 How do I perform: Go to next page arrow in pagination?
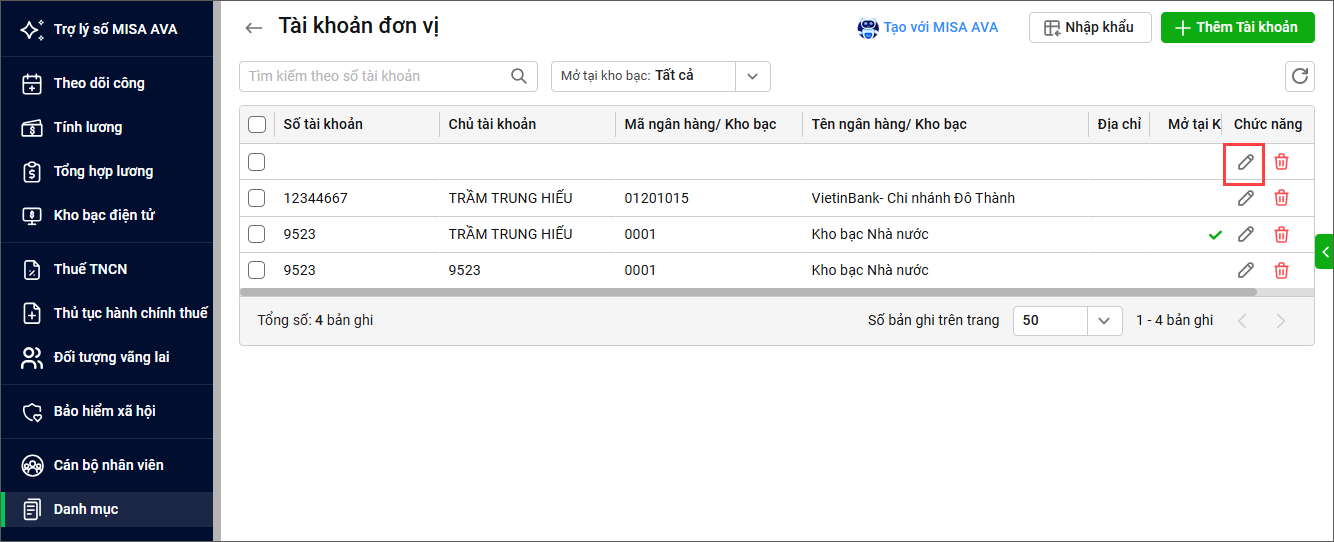[1280, 321]
